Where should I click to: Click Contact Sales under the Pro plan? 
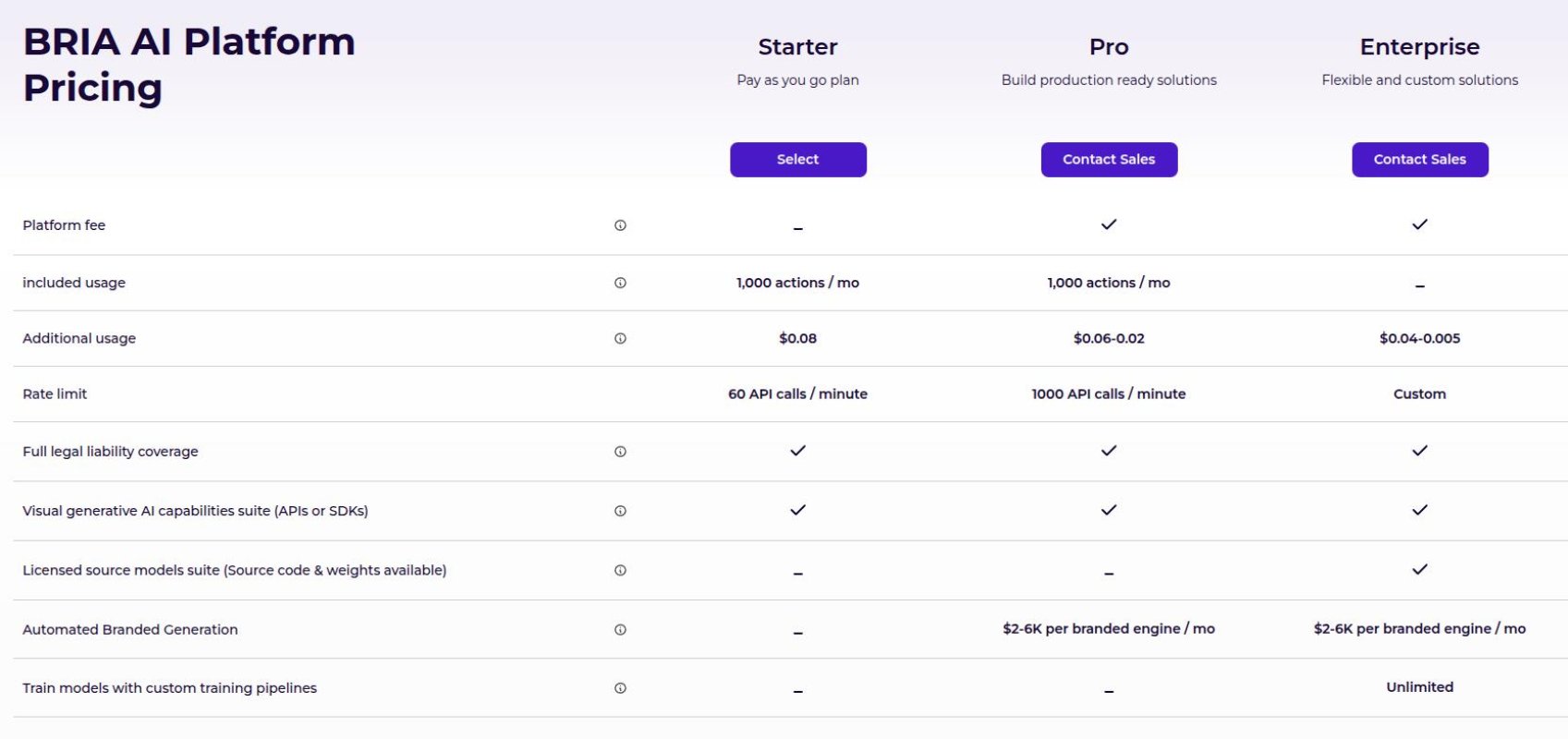click(x=1108, y=159)
